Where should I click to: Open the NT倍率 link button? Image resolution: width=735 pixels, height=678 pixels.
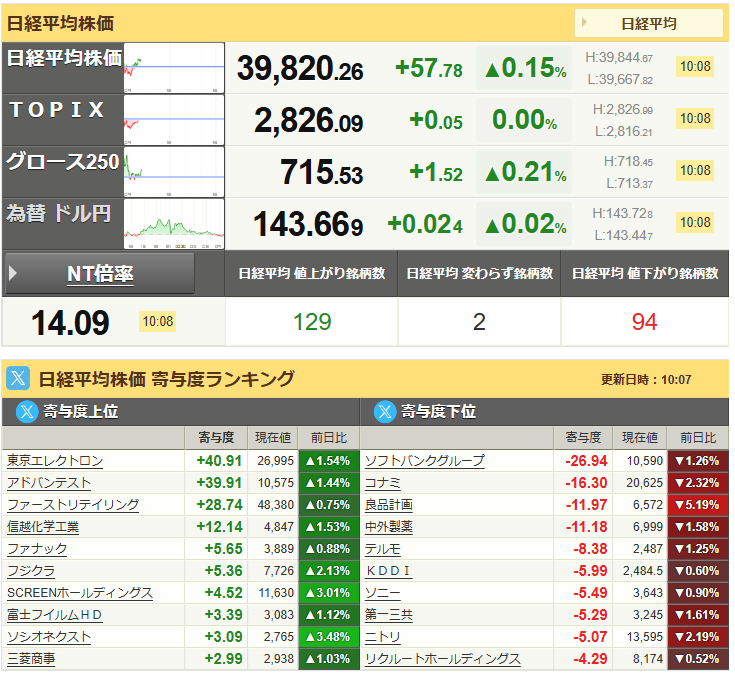pyautogui.click(x=100, y=273)
